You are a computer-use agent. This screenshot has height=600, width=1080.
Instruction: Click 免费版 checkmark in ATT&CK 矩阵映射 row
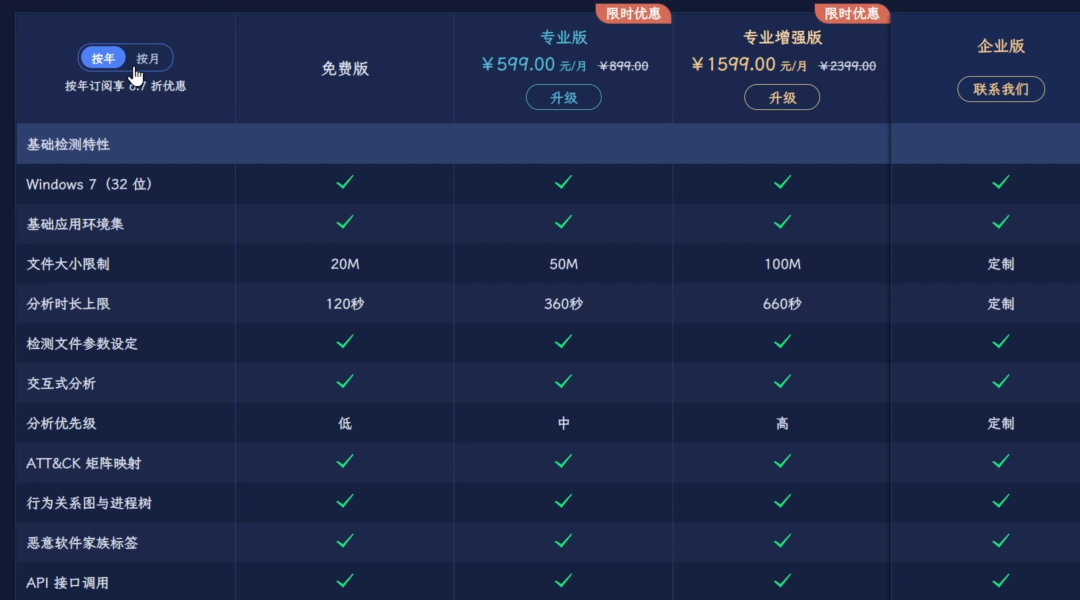pos(345,461)
